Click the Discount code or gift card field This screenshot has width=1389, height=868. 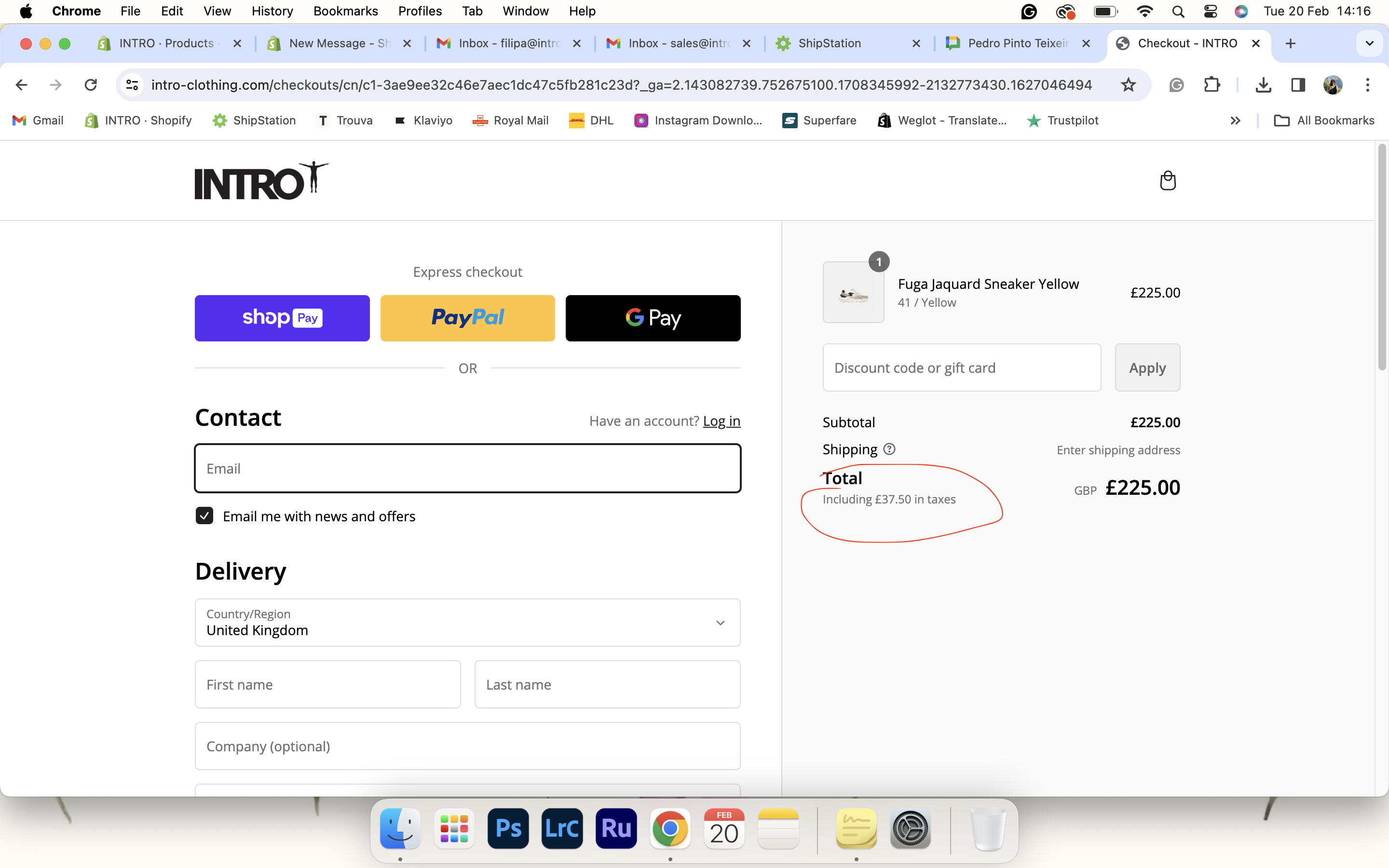pyautogui.click(x=961, y=367)
